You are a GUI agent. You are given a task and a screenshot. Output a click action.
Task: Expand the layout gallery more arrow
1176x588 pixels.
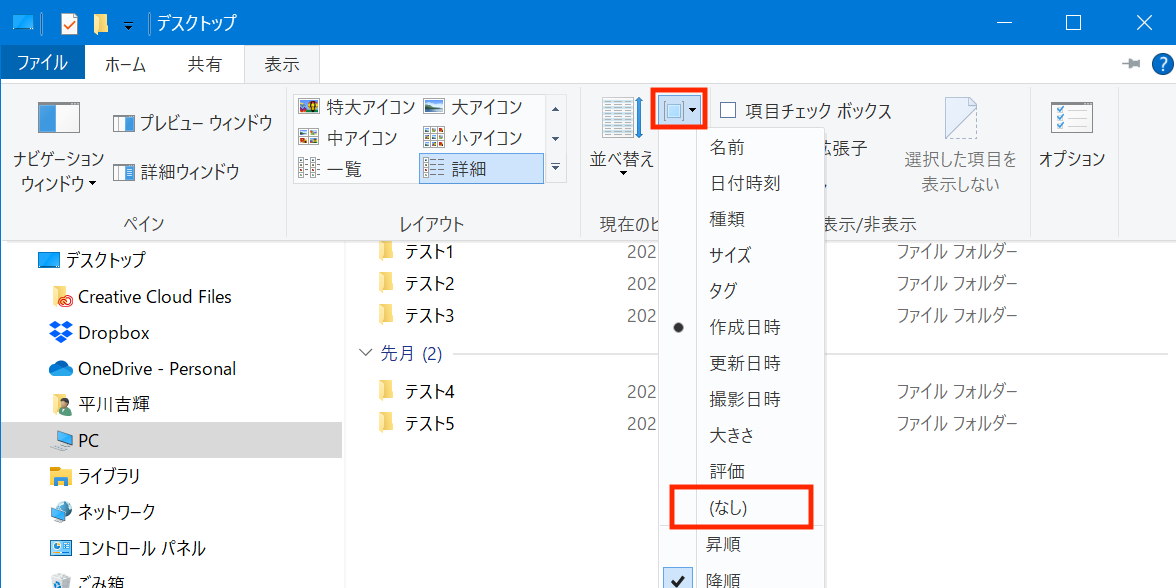[x=556, y=167]
